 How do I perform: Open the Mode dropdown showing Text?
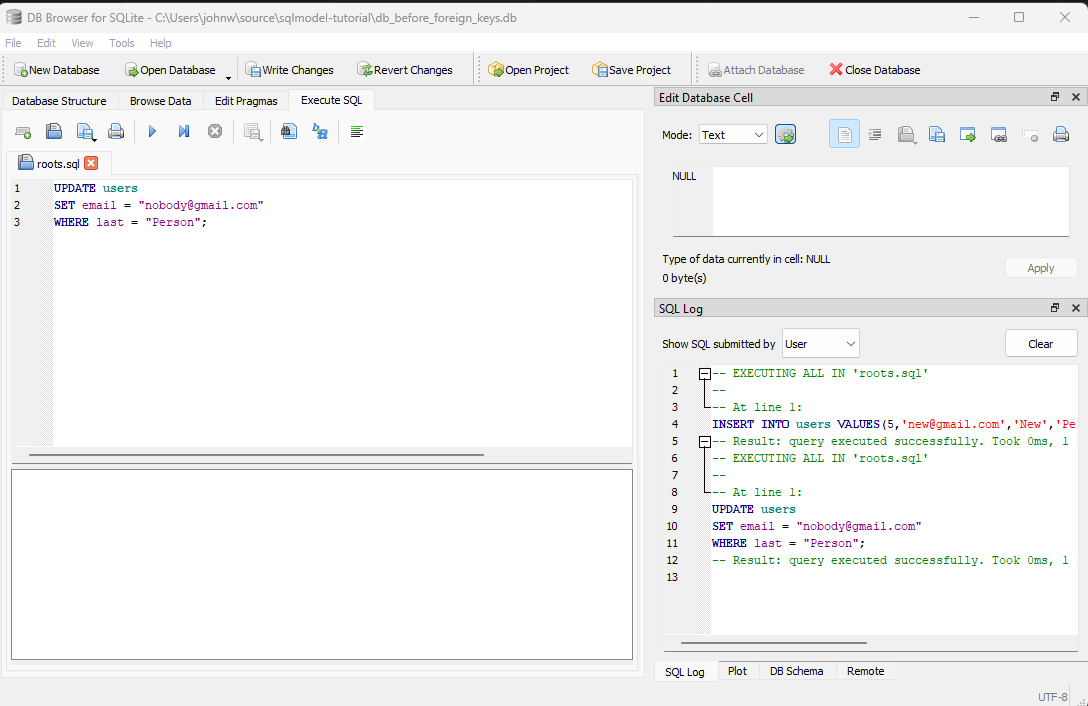pos(733,135)
